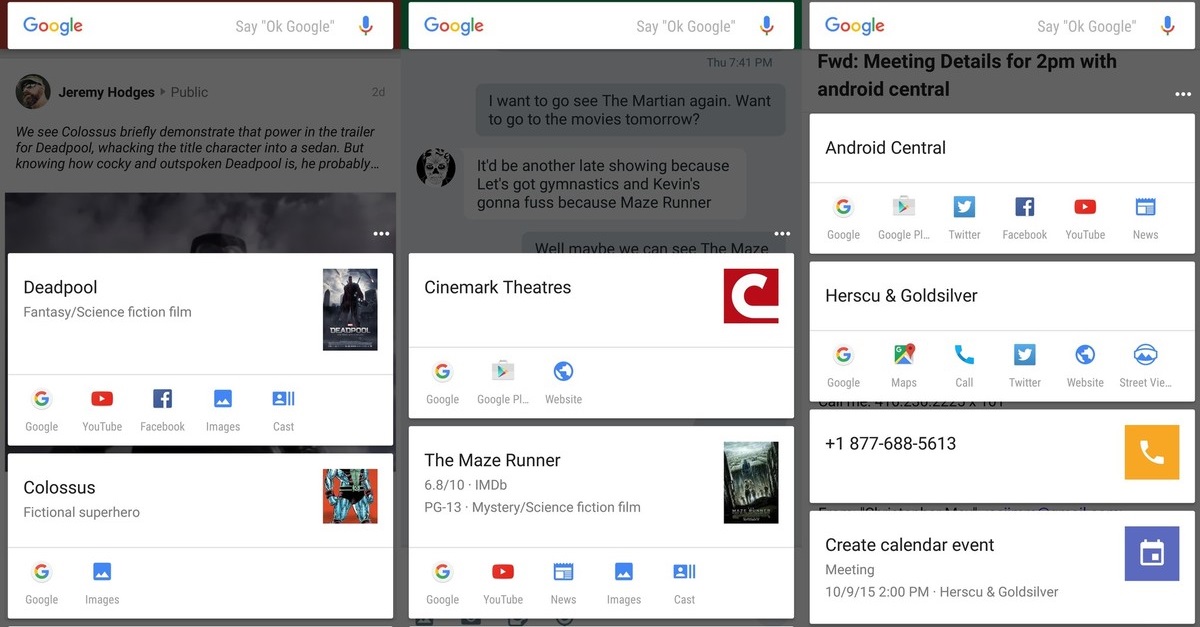The image size is (1200, 627).
Task: Tap the microphone in the right screen search bar
Action: pos(1167,26)
